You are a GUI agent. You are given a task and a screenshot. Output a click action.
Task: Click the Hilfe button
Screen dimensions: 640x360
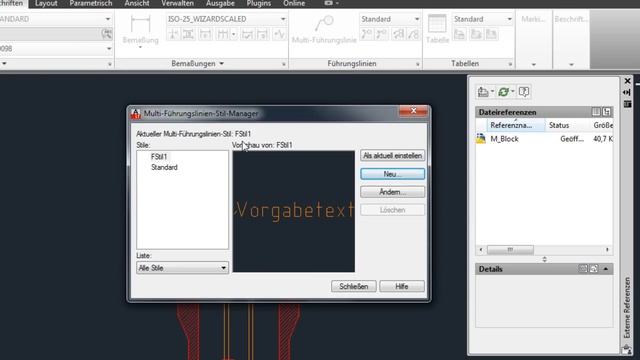coord(402,287)
